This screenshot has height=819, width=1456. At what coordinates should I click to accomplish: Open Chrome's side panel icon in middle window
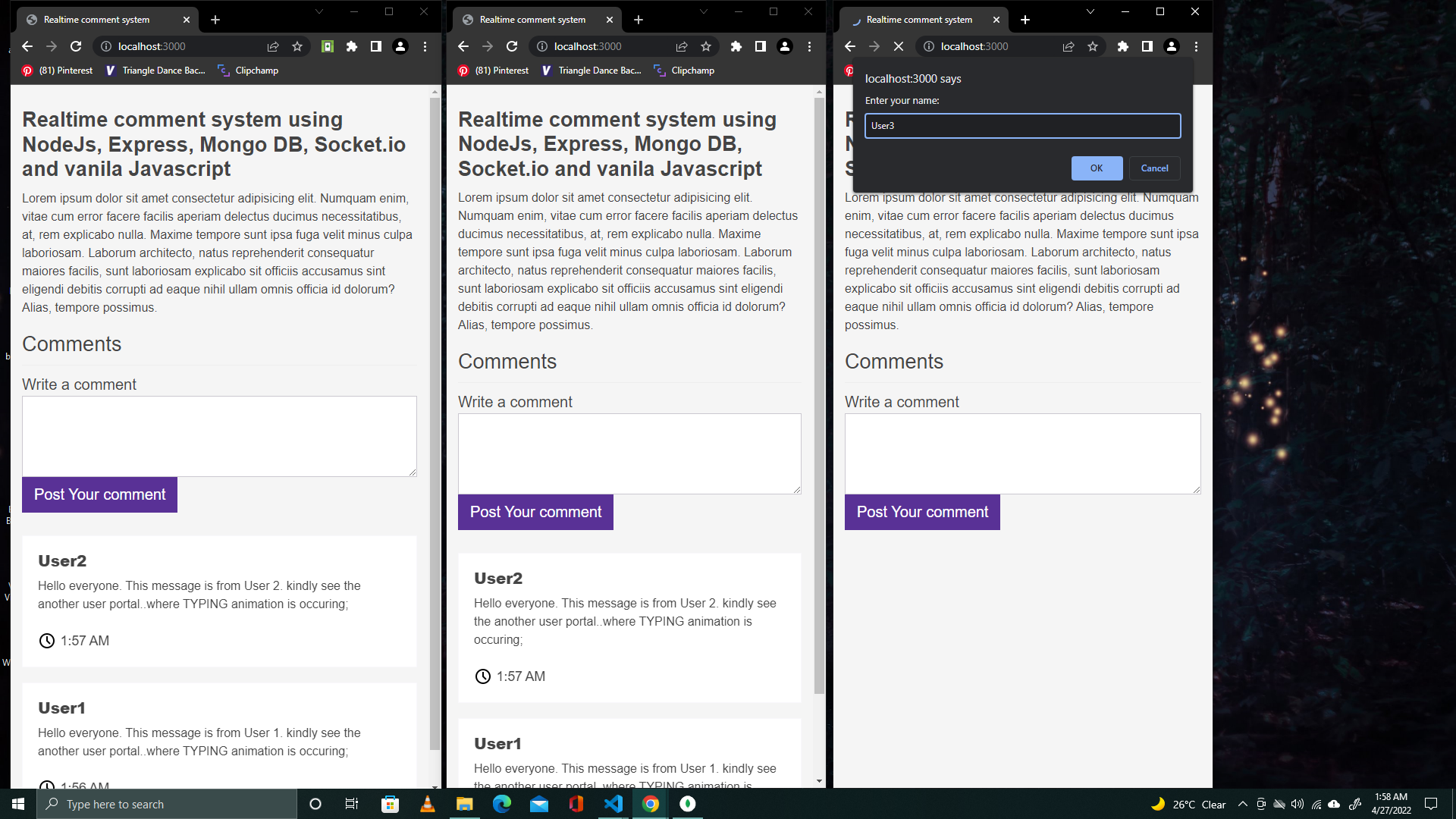pyautogui.click(x=760, y=46)
